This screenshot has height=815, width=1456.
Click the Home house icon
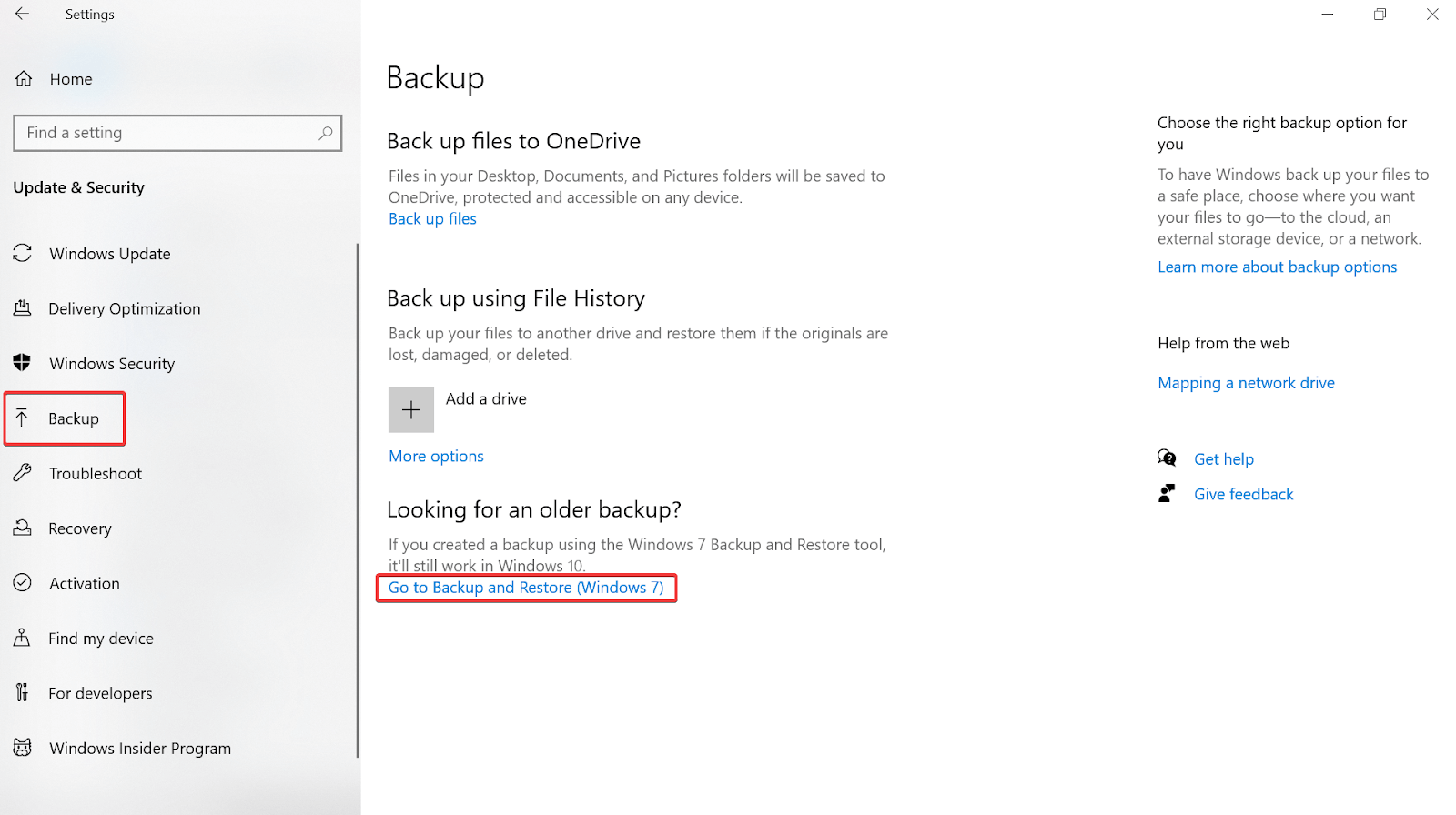pyautogui.click(x=24, y=79)
